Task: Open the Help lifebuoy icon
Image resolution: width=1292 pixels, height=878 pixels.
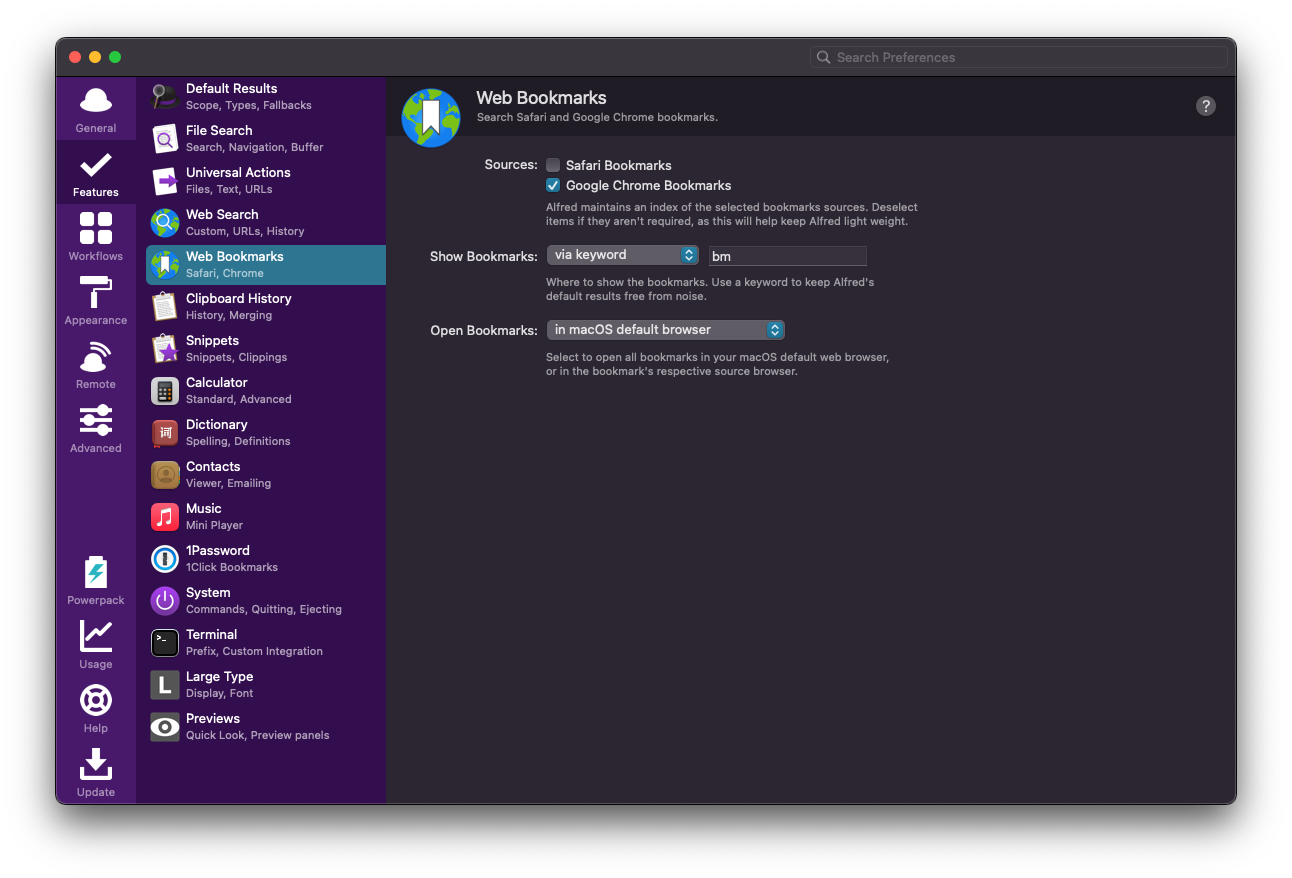Action: click(96, 700)
